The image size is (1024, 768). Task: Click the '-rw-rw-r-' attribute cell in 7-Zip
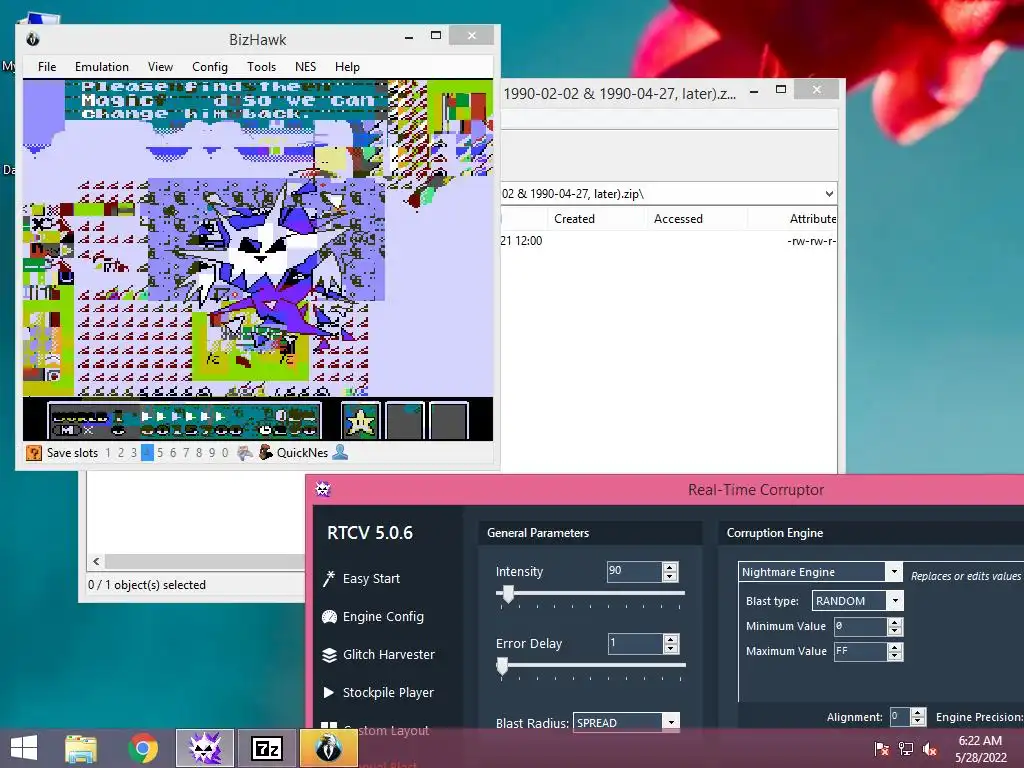(811, 241)
